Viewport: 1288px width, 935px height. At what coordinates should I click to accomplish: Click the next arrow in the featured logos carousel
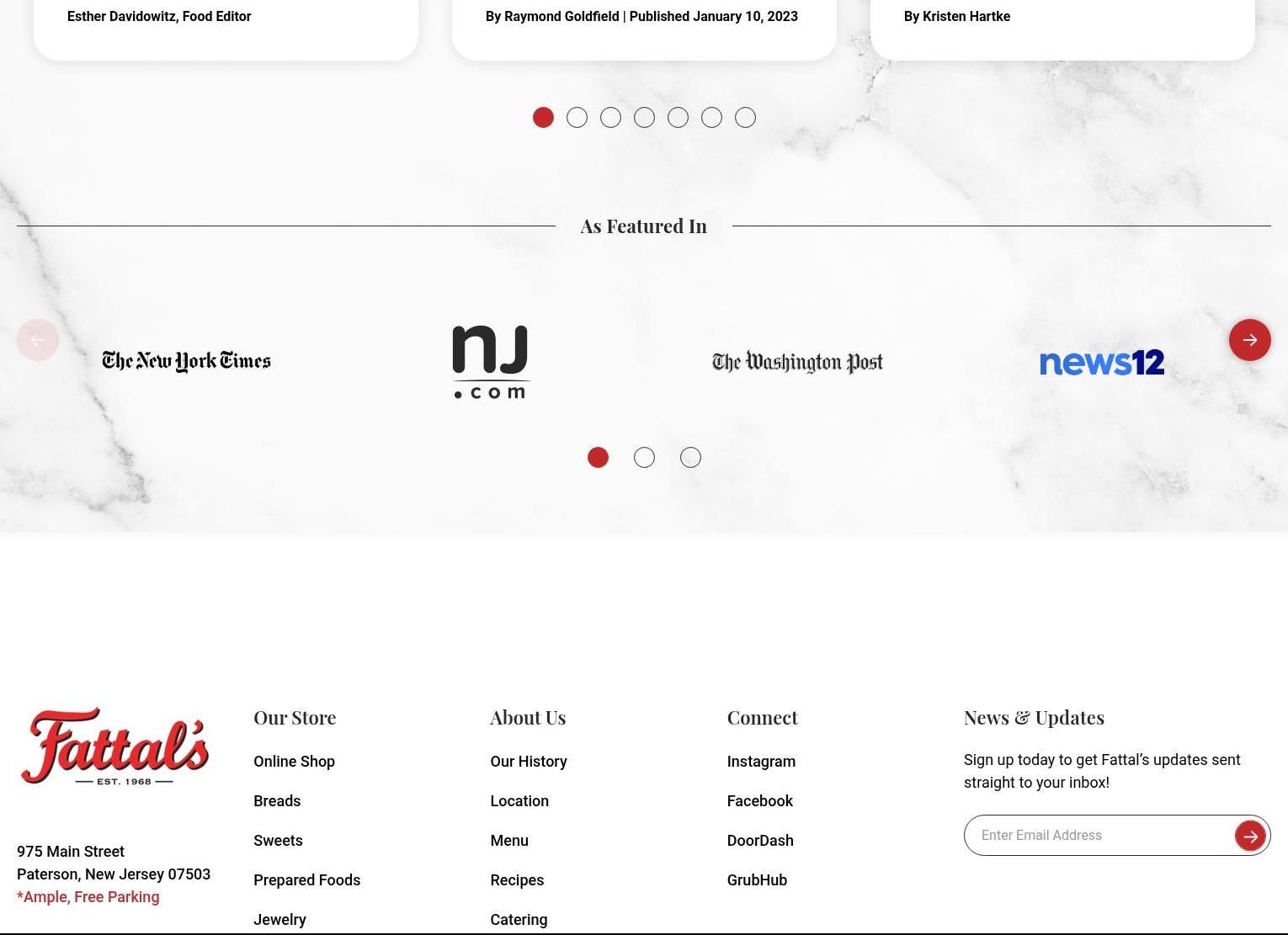[x=1249, y=340]
